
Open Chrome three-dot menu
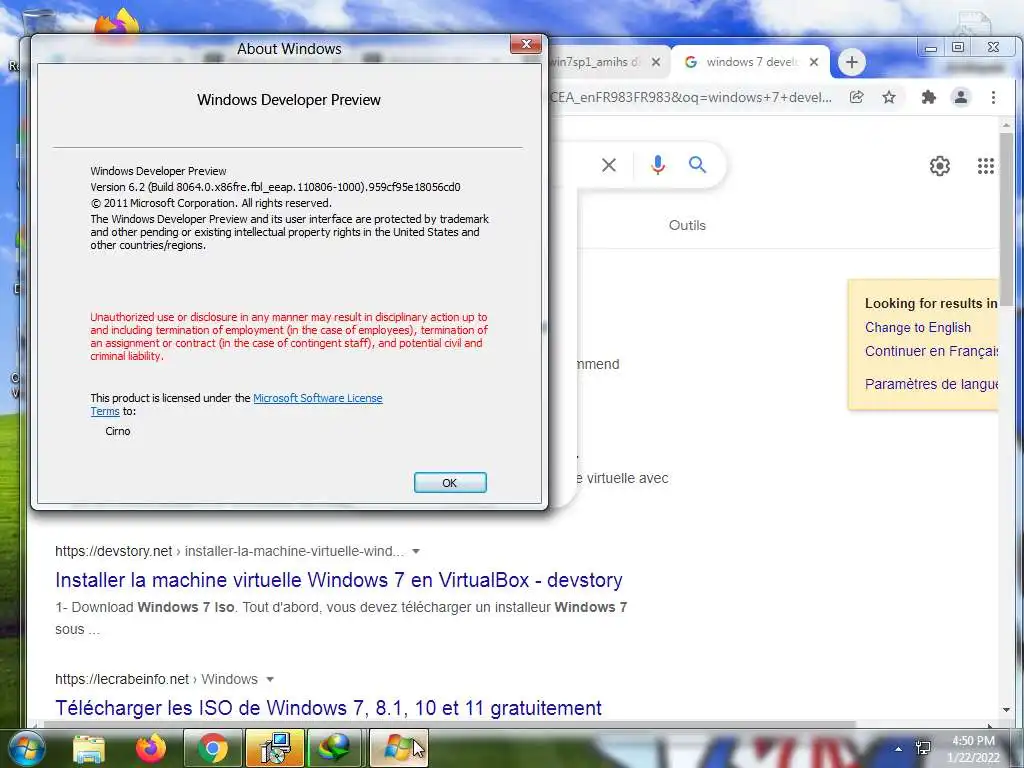(x=993, y=97)
